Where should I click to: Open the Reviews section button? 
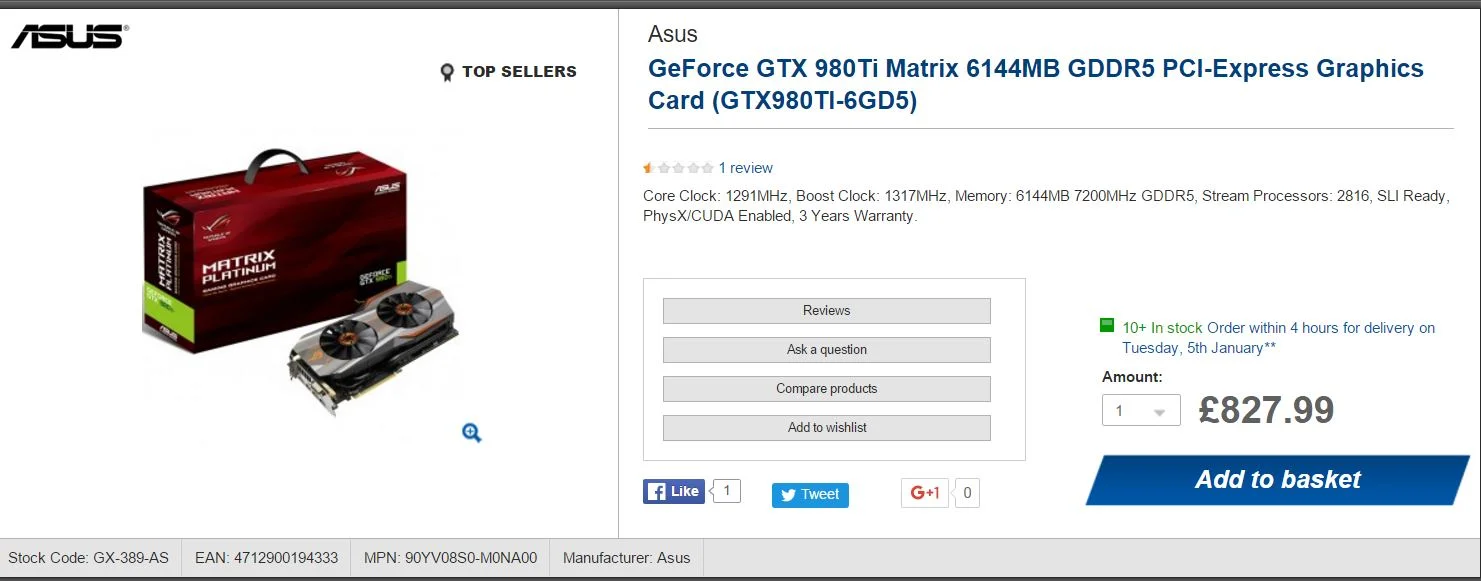tap(826, 311)
